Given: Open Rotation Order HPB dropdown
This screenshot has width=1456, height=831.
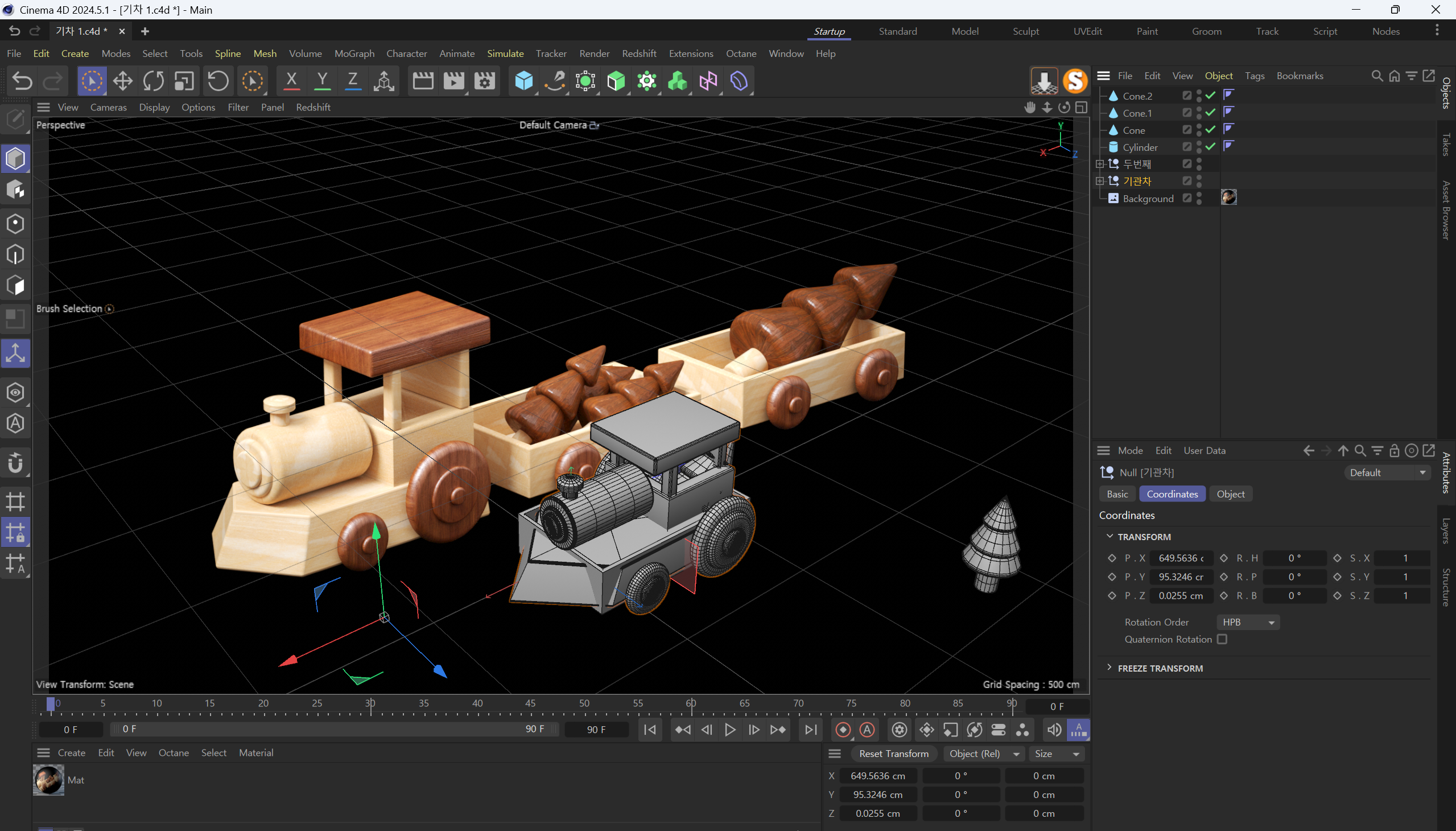Looking at the screenshot, I should pos(1248,623).
